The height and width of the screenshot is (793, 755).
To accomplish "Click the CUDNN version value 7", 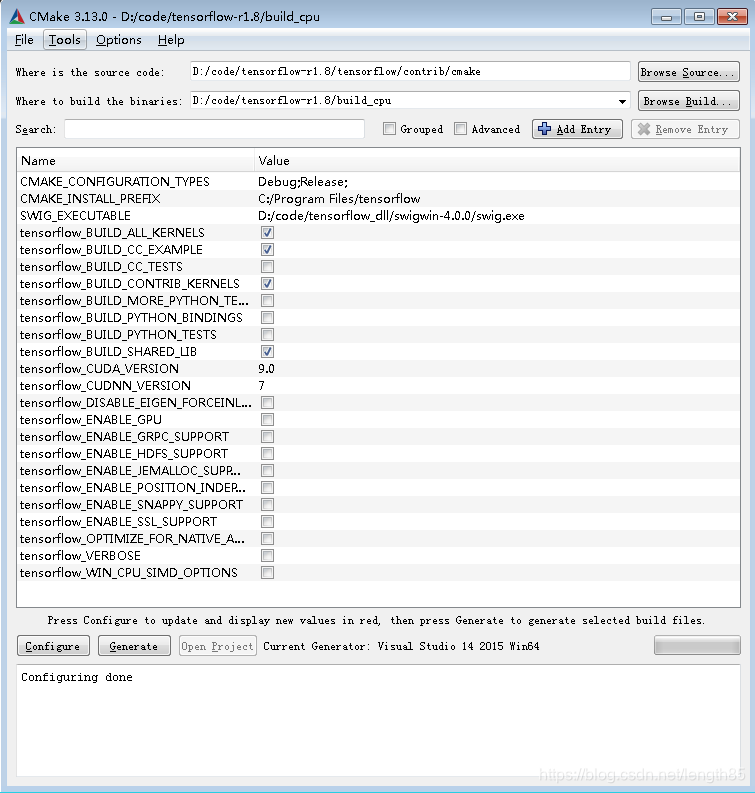I will click(261, 385).
